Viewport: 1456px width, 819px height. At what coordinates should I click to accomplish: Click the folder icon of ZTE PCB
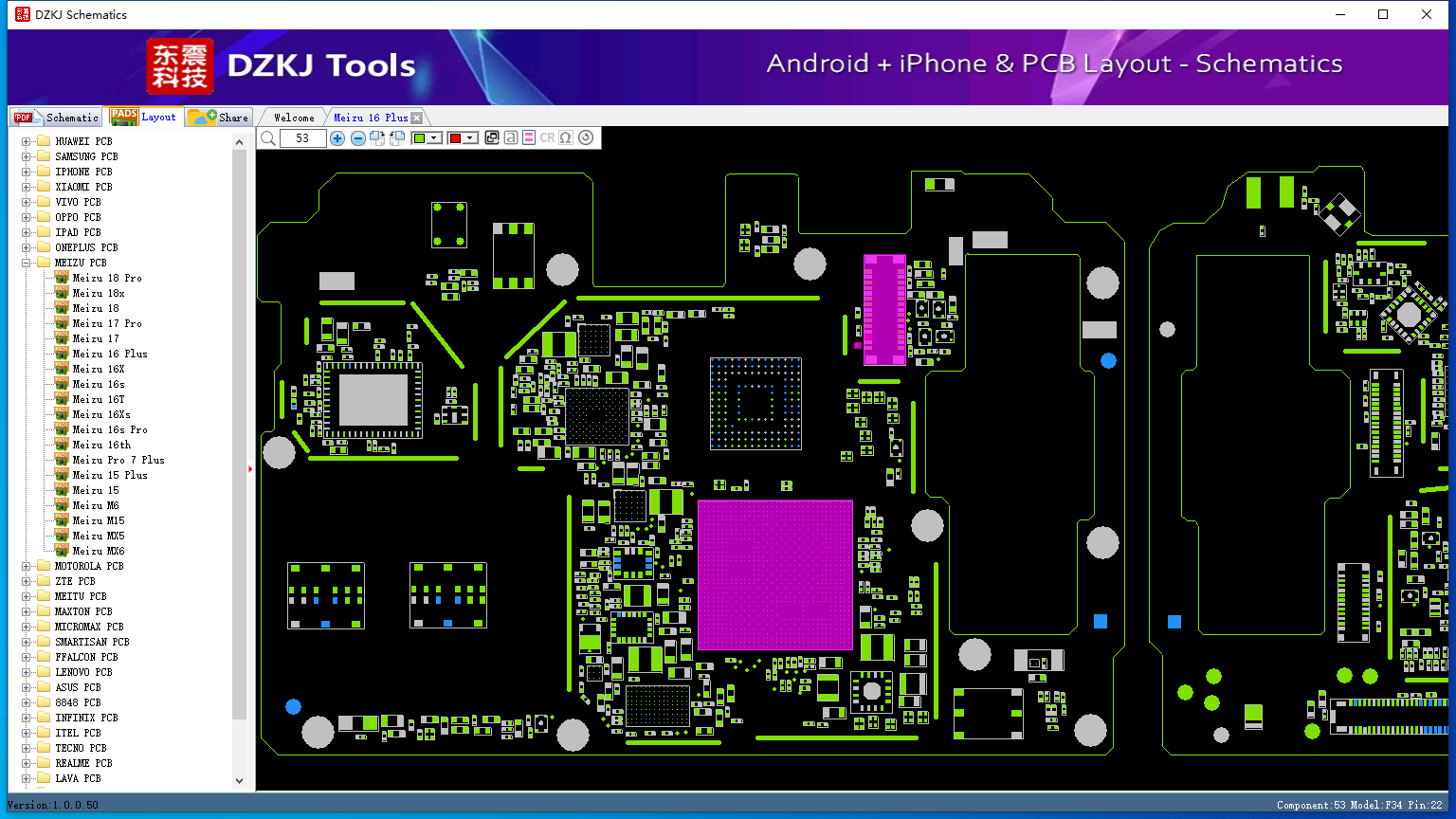click(44, 581)
